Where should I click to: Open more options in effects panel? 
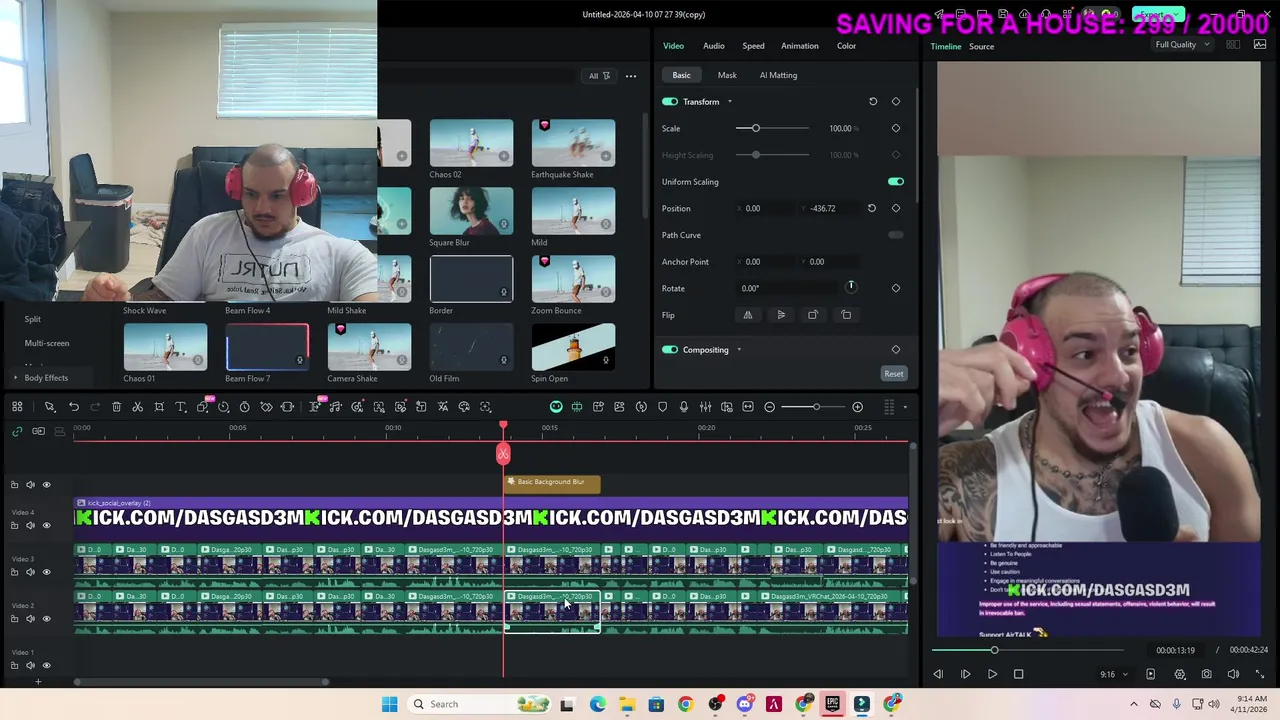(631, 76)
